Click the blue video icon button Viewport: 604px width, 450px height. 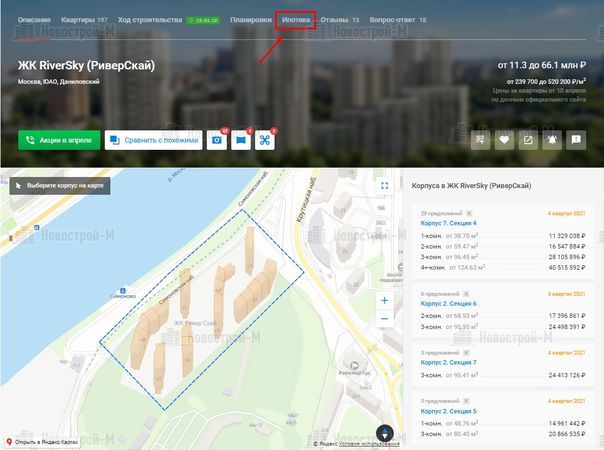tap(240, 141)
